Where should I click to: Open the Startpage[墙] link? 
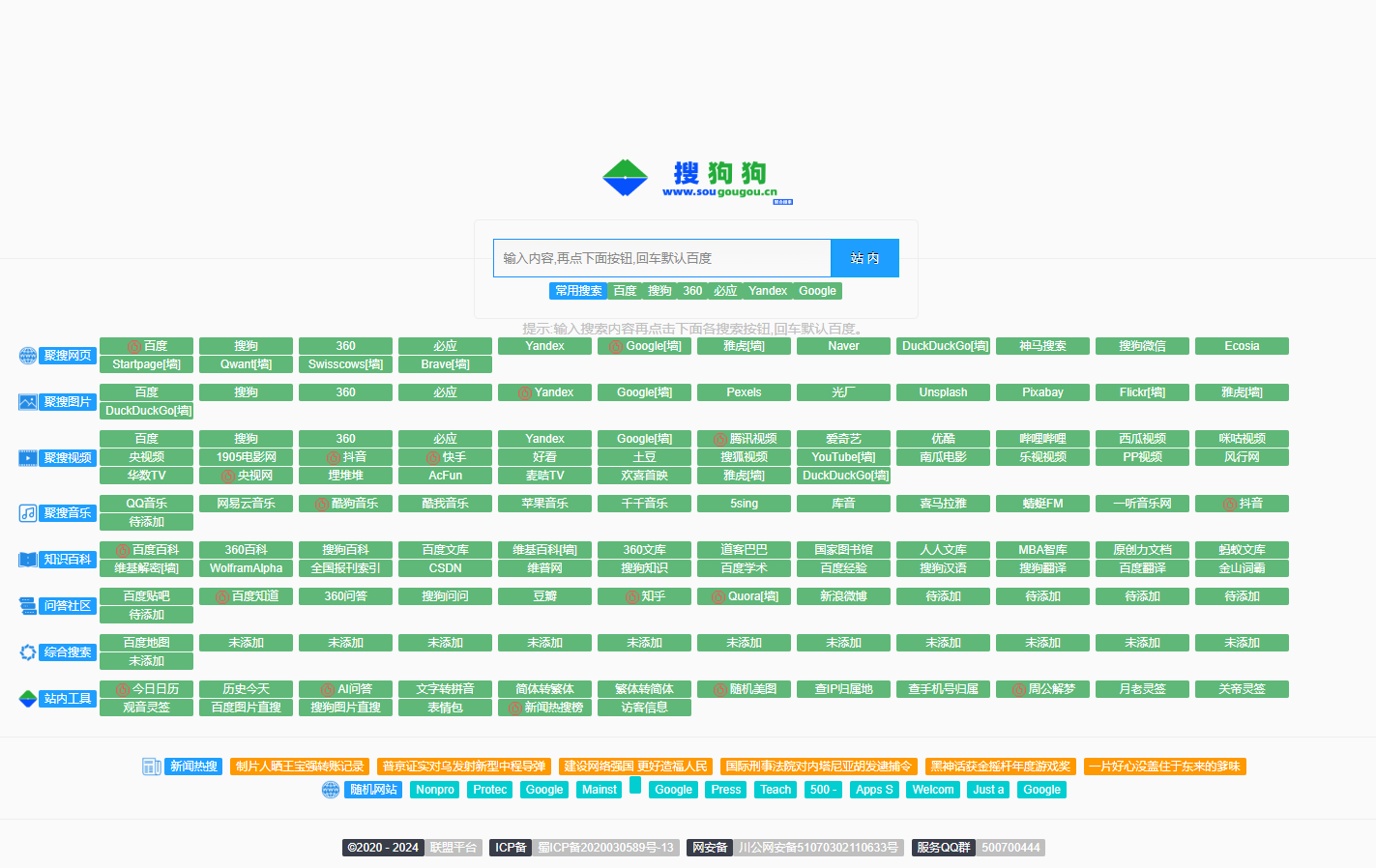click(x=146, y=364)
